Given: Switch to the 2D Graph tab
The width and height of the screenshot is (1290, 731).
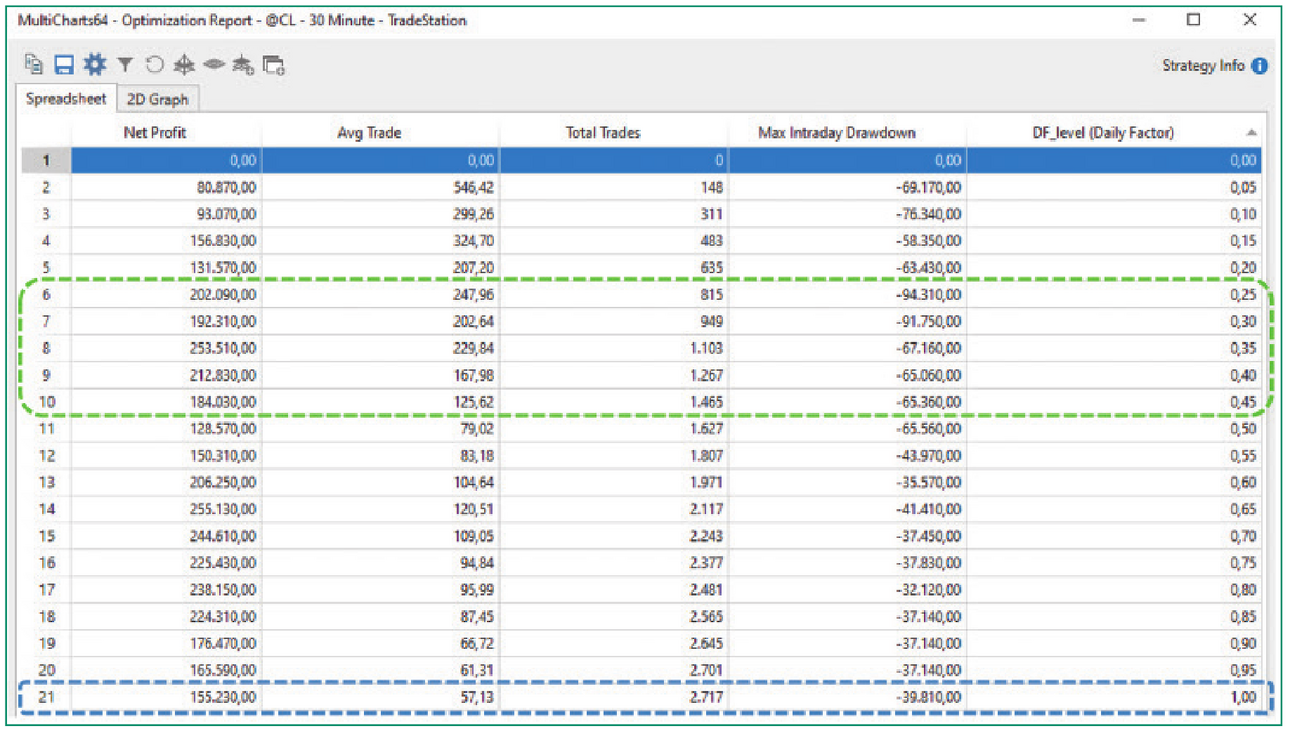Looking at the screenshot, I should tap(158, 99).
